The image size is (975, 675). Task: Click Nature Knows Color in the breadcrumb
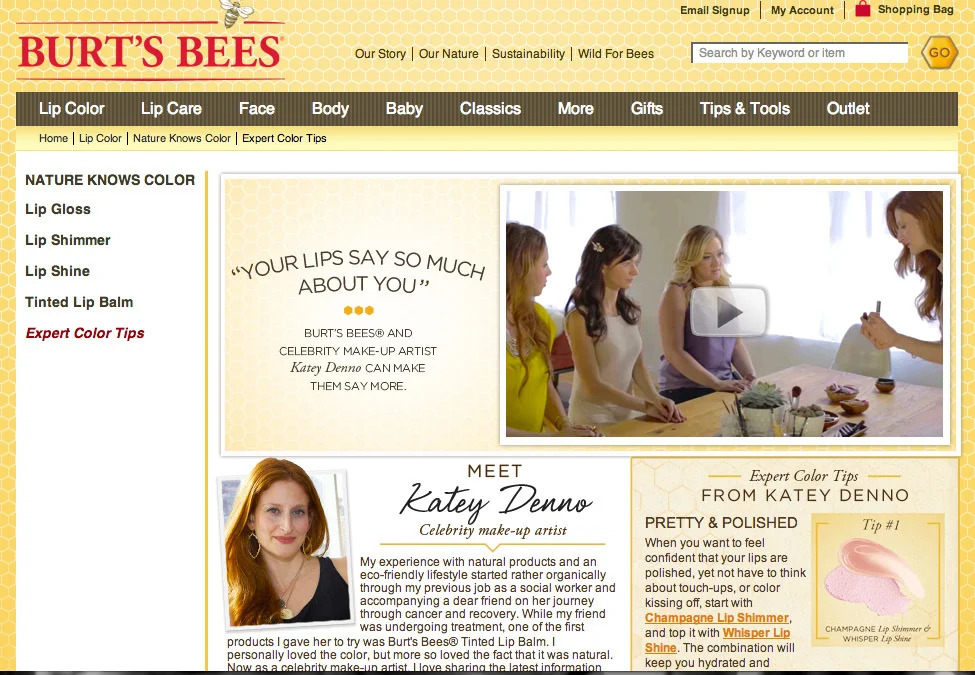182,138
